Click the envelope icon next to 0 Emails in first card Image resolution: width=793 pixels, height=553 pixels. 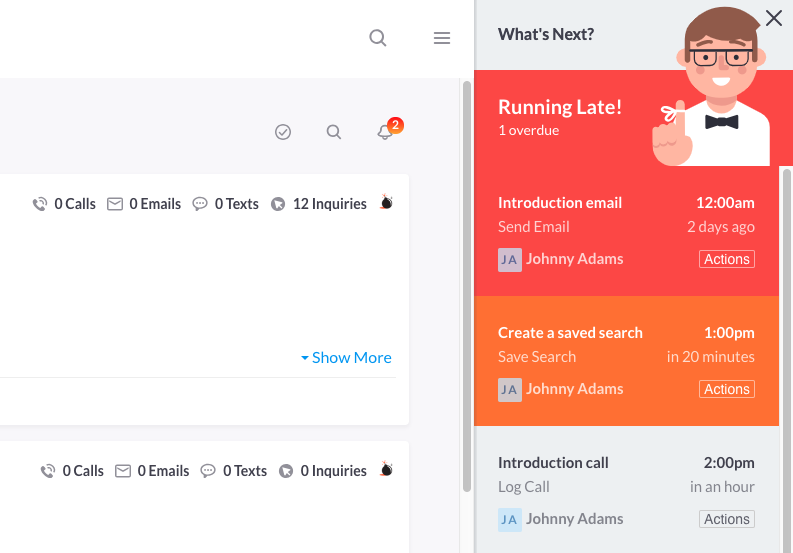[115, 204]
